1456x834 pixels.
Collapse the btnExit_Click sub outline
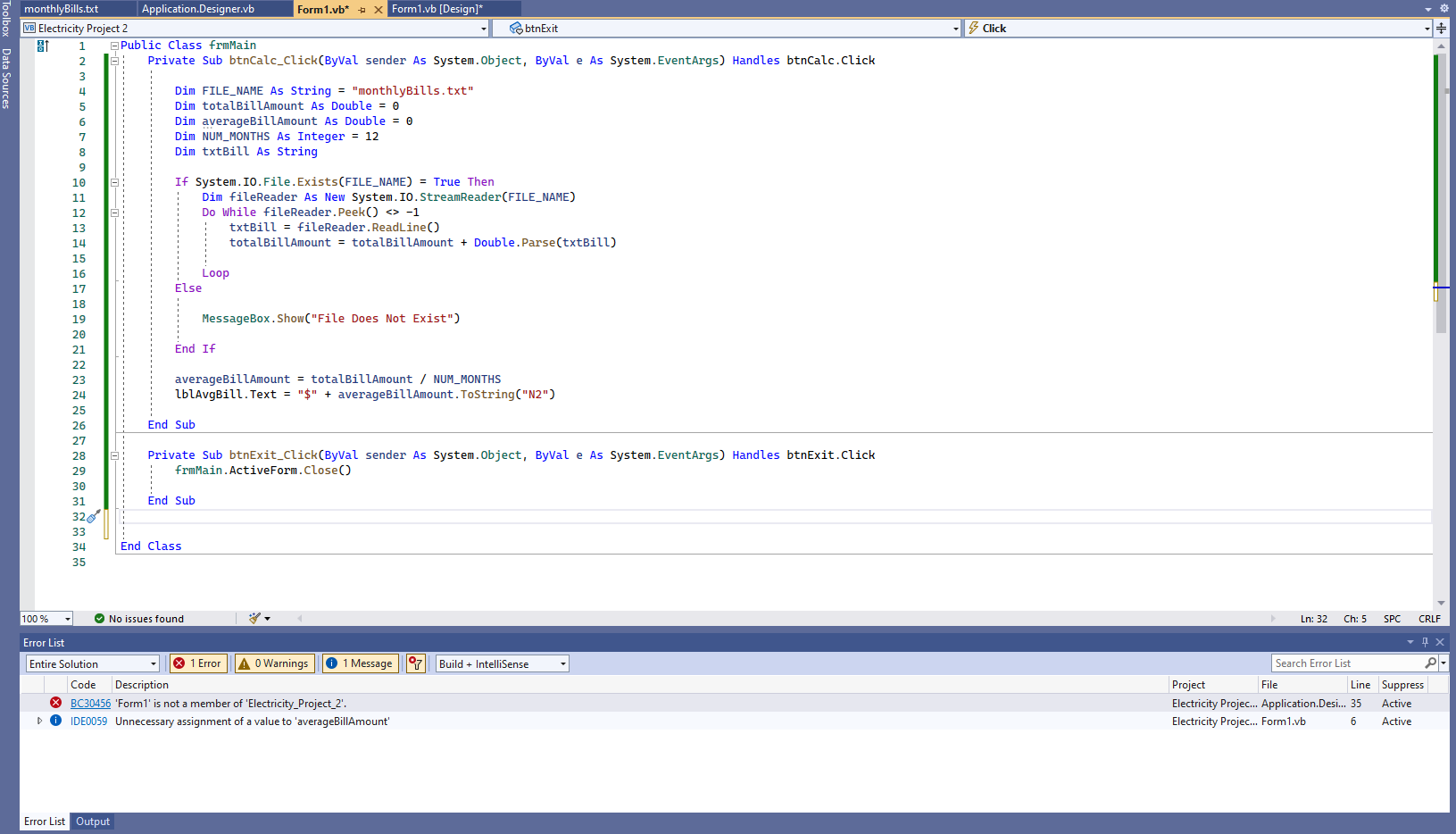(114, 455)
